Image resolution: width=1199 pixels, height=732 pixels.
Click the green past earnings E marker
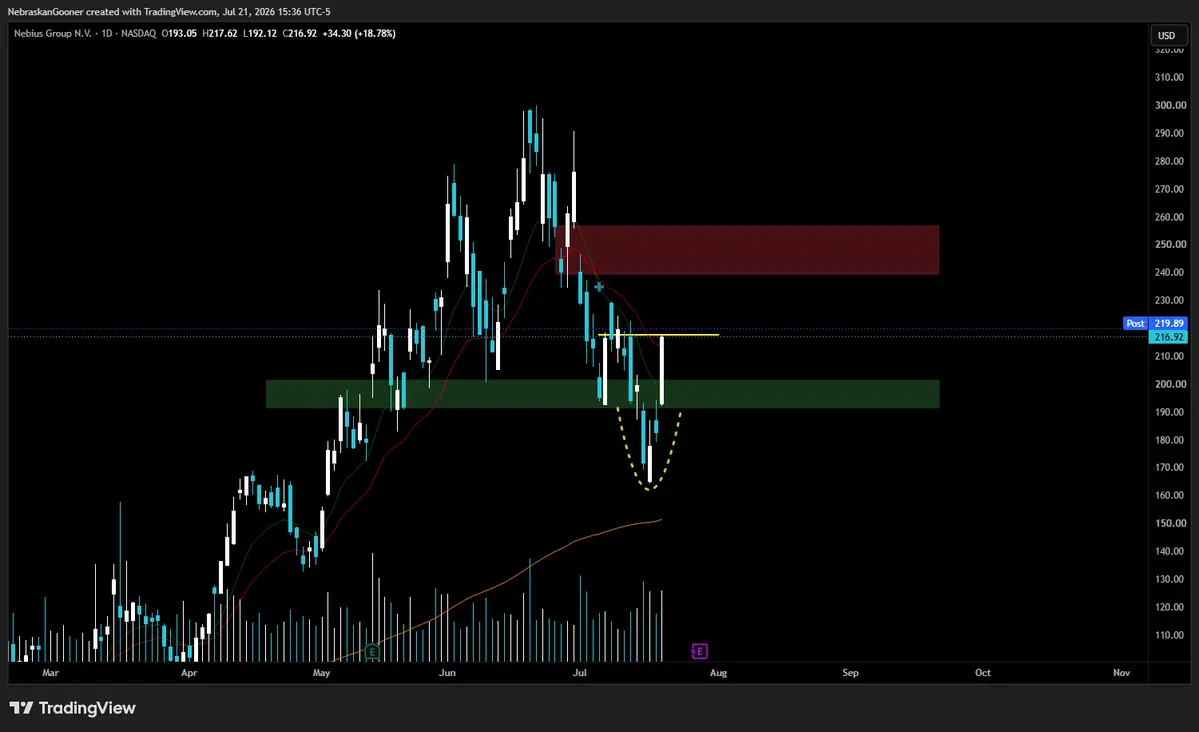372,652
